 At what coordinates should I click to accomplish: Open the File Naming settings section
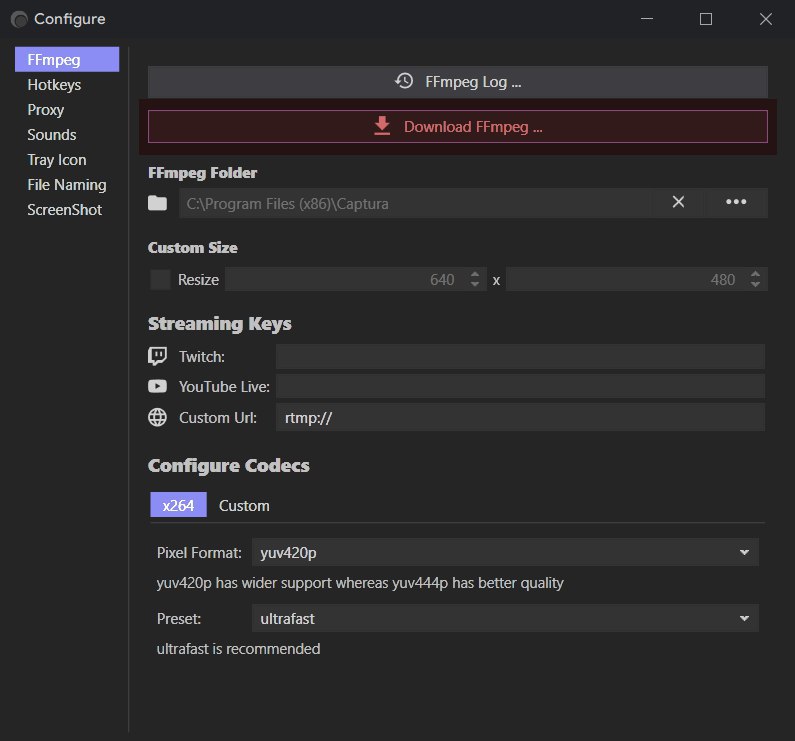[x=67, y=185]
